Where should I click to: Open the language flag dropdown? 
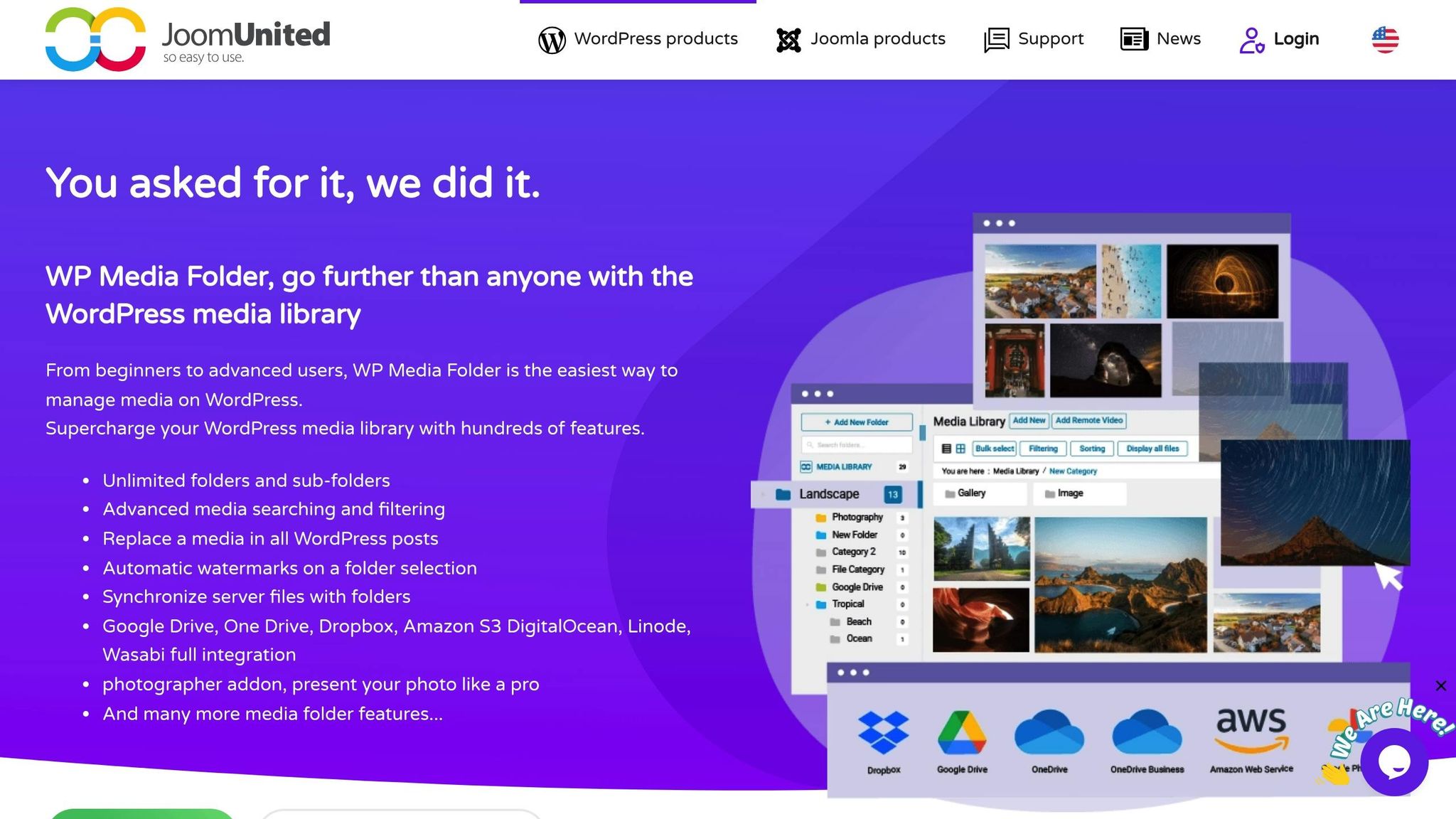click(x=1384, y=39)
